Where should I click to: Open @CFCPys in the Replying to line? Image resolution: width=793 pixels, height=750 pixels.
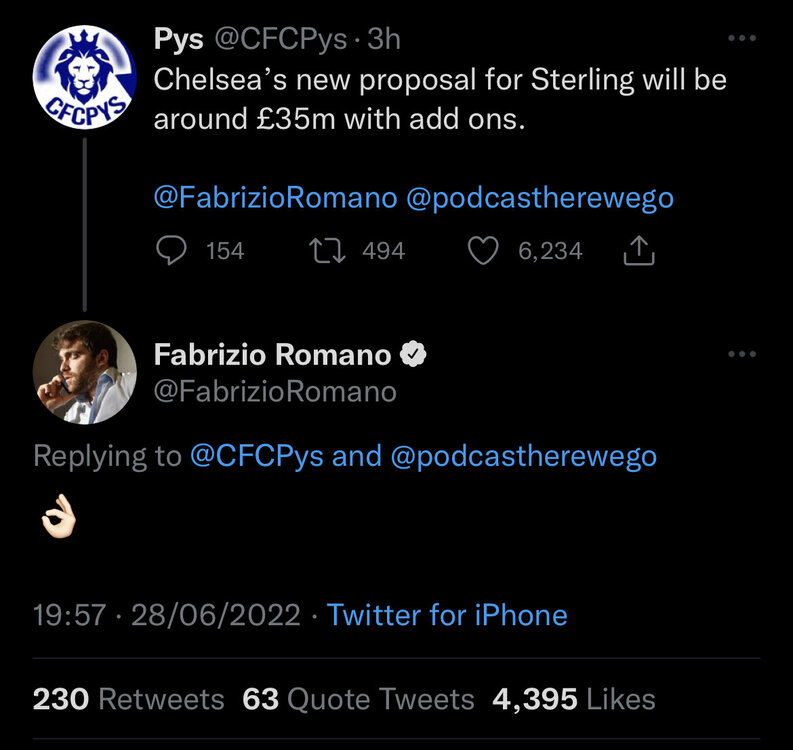(257, 456)
